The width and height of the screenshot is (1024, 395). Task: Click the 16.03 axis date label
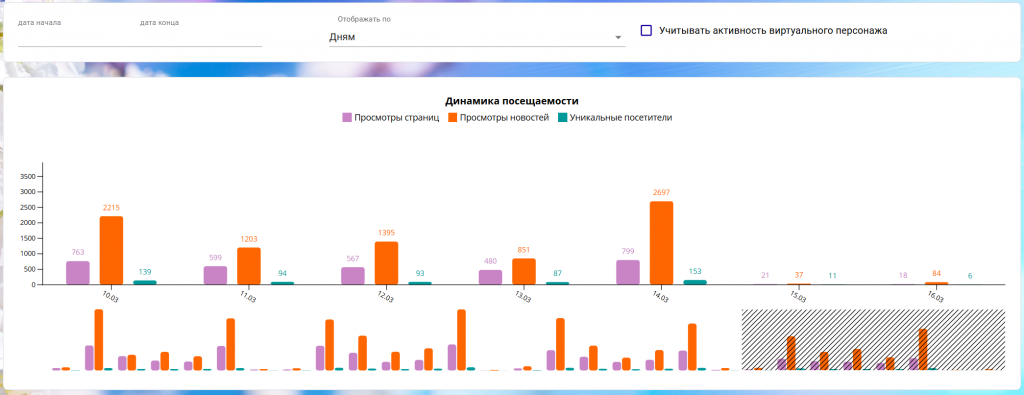point(936,296)
